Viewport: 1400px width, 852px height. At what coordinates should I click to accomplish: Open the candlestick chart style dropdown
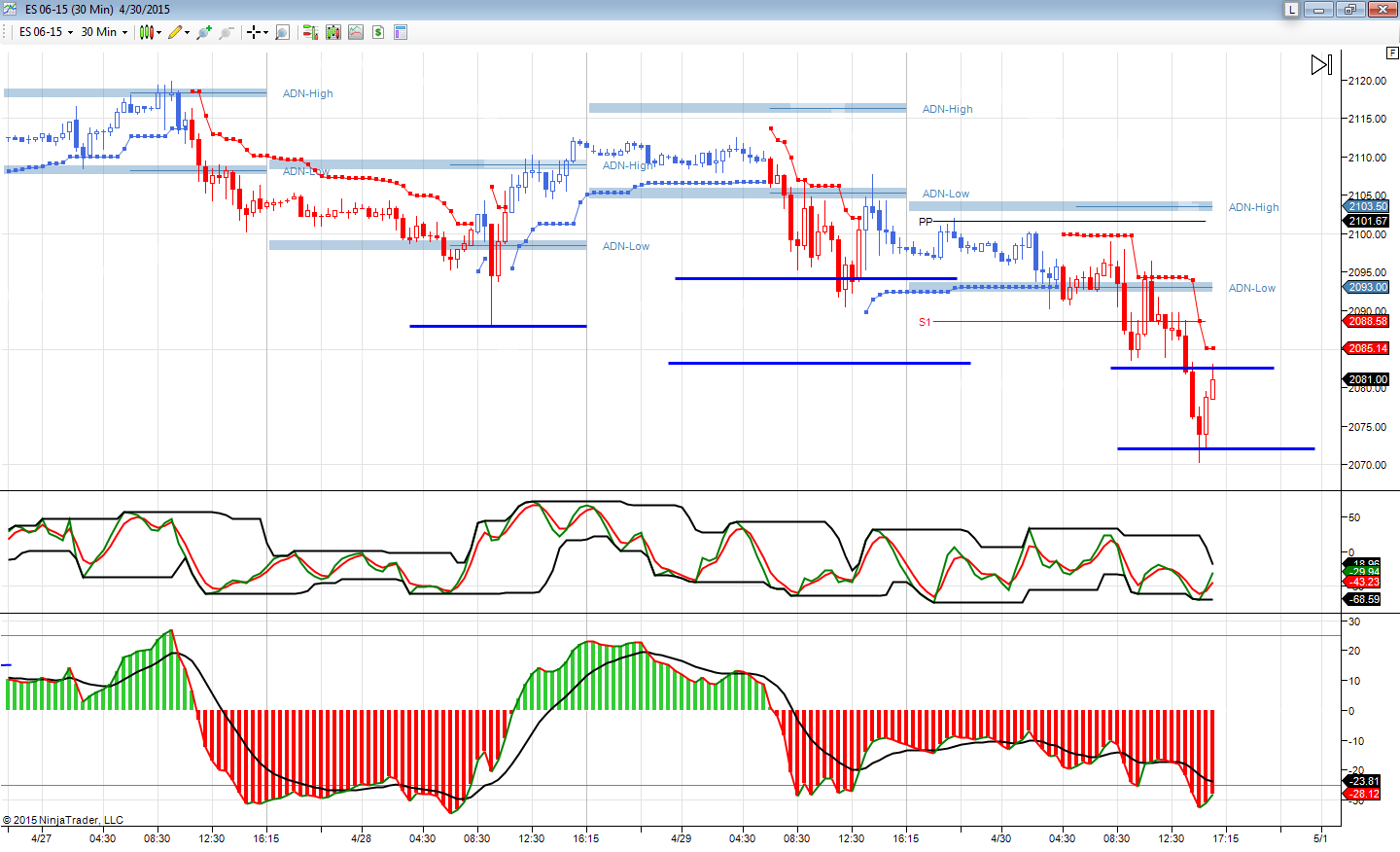coord(150,32)
